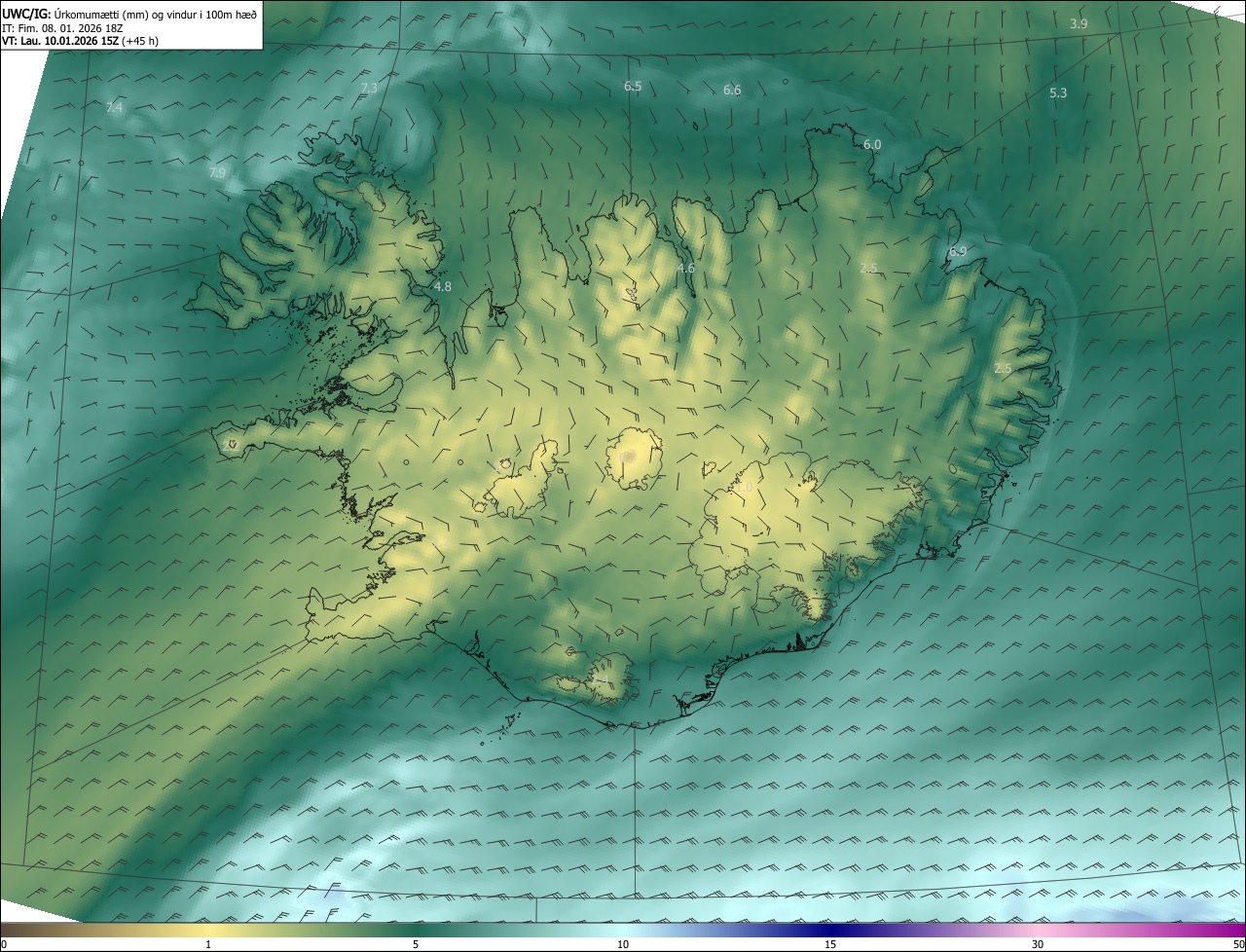
Task: Click the '4.6' value label
Action: (685, 268)
